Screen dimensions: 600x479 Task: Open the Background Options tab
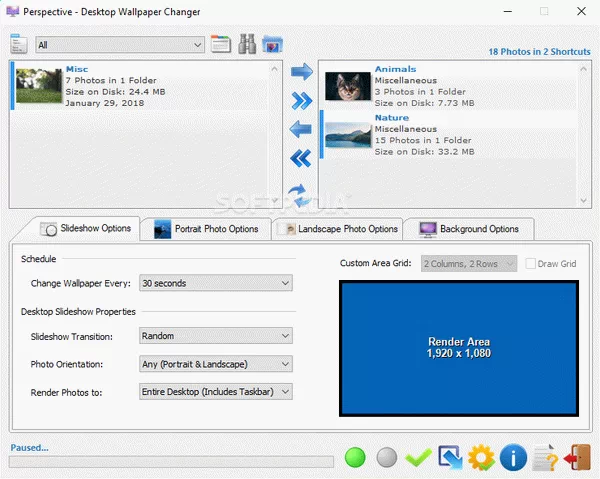pos(470,229)
